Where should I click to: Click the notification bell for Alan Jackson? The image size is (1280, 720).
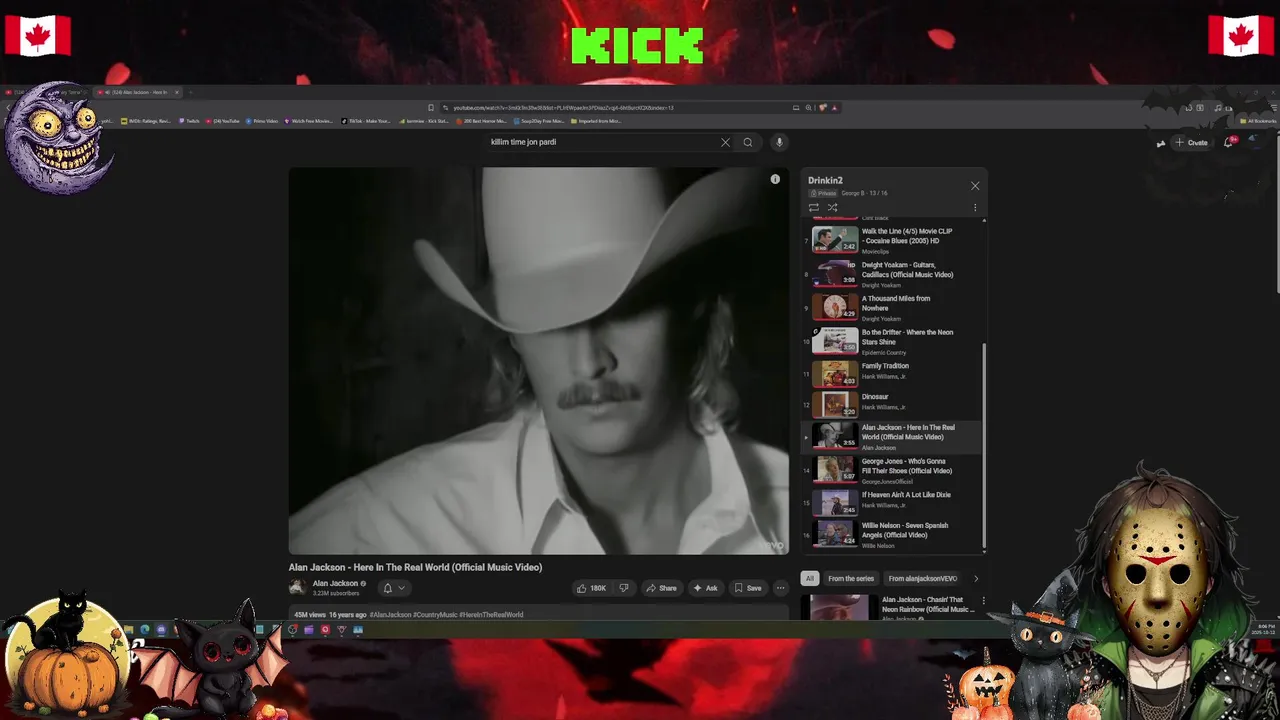(388, 588)
